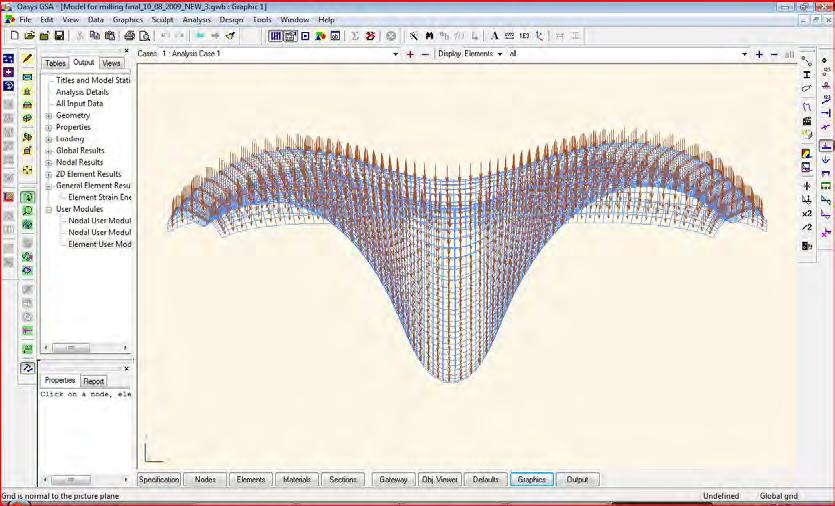Collapse the User Modules tree node
This screenshot has height=506, width=835.
click(49, 209)
